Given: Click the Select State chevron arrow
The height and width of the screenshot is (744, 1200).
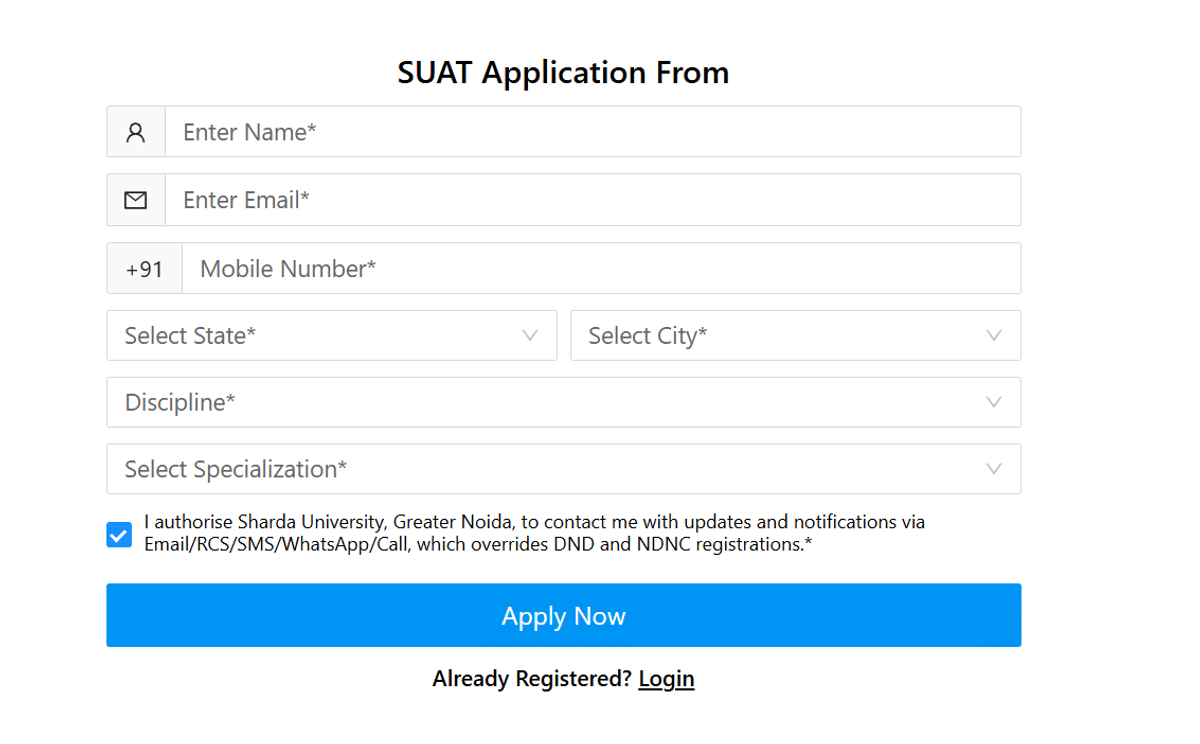Looking at the screenshot, I should coord(529,335).
